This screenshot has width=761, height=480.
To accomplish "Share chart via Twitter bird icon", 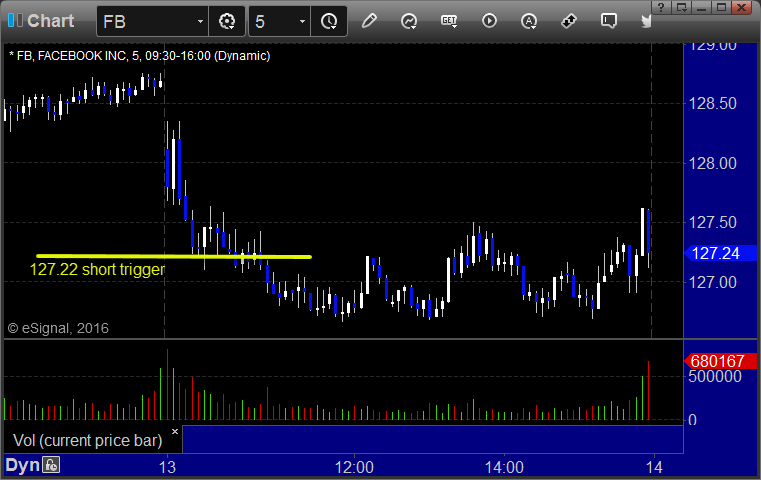I will pyautogui.click(x=646, y=21).
